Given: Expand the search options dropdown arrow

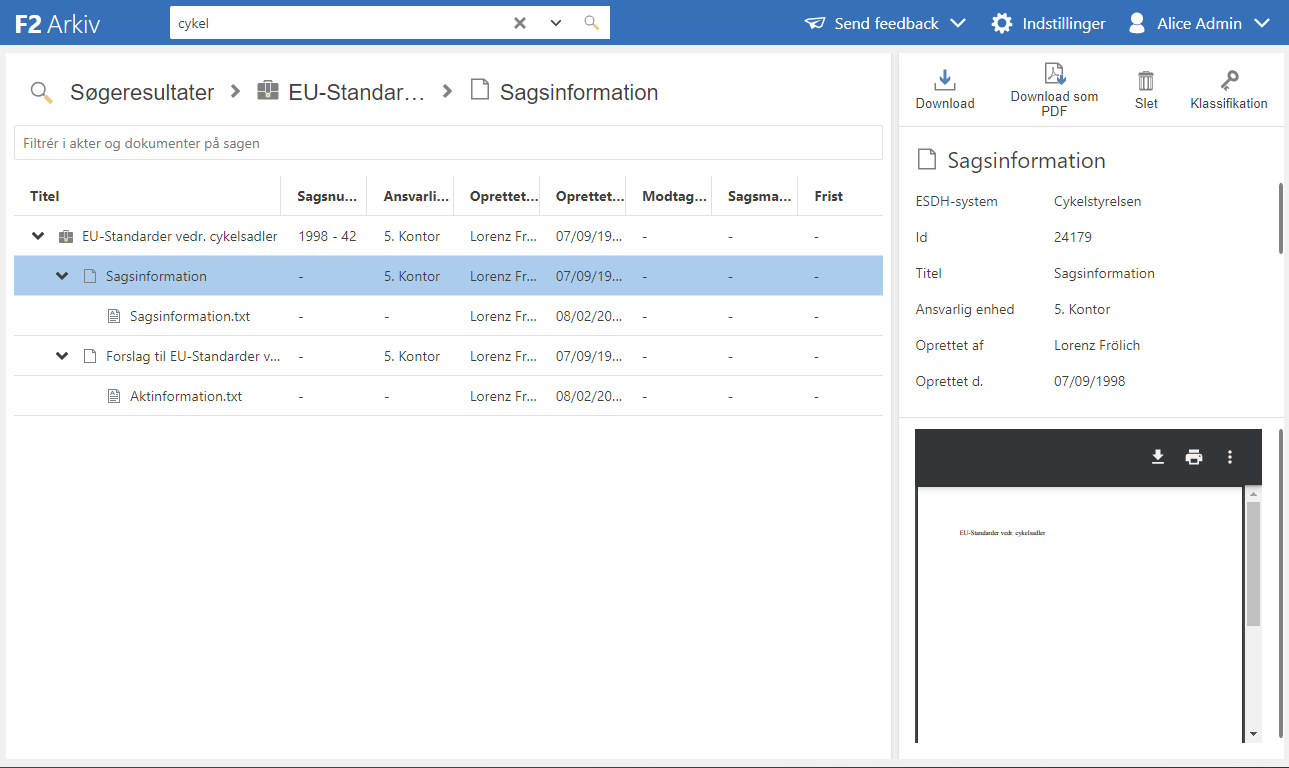Looking at the screenshot, I should click(556, 23).
